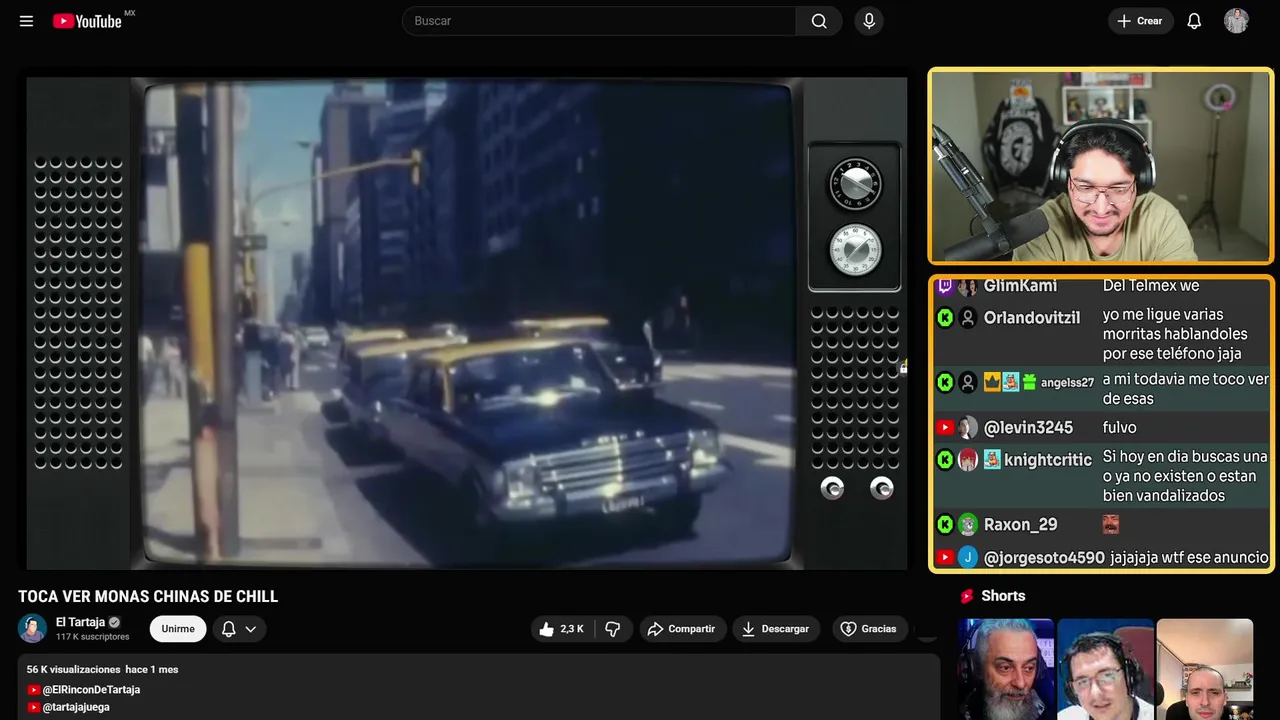Dislike the video with thumbs down

(x=613, y=629)
